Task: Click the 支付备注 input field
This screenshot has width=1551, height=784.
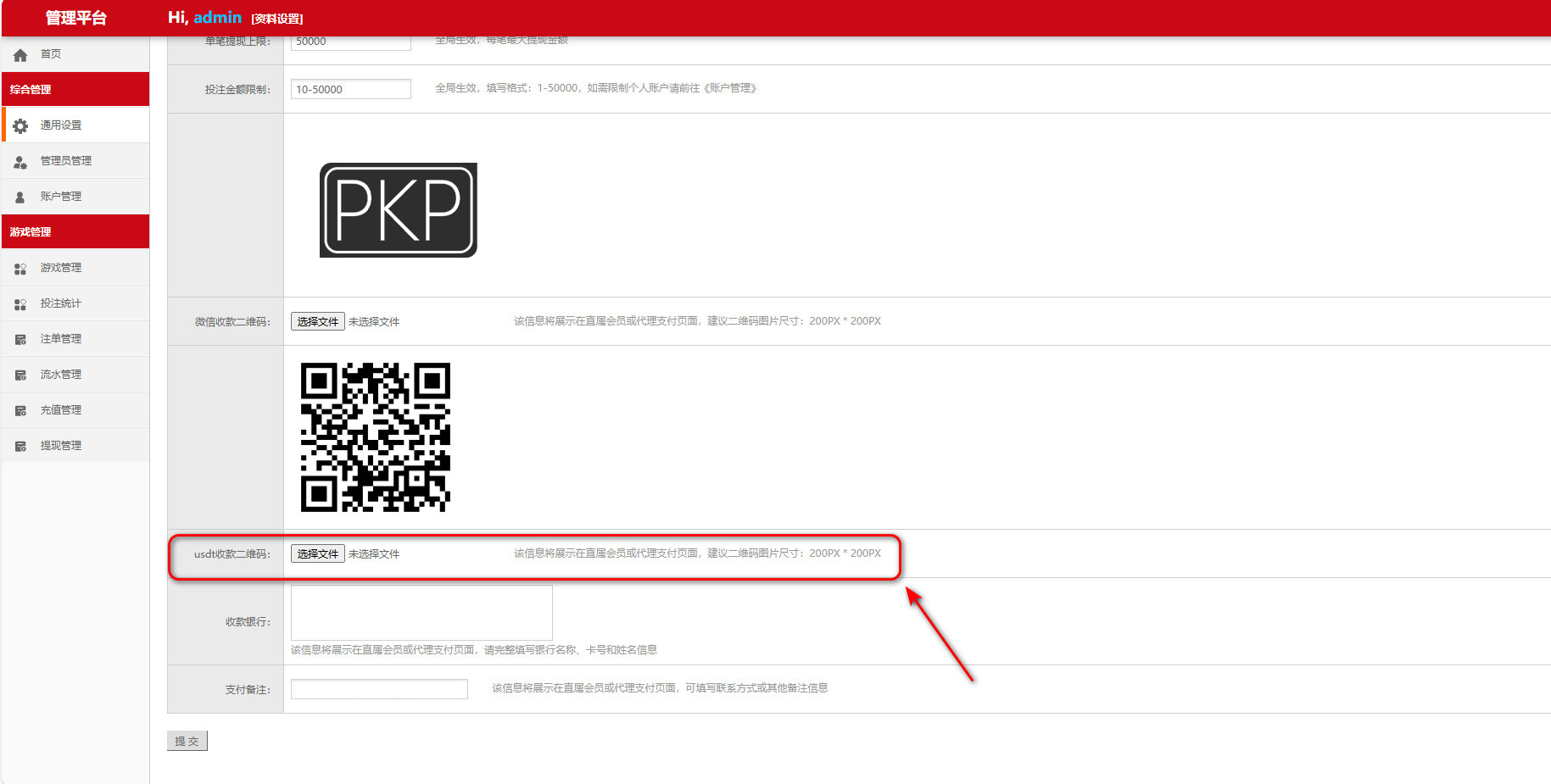Action: [379, 689]
